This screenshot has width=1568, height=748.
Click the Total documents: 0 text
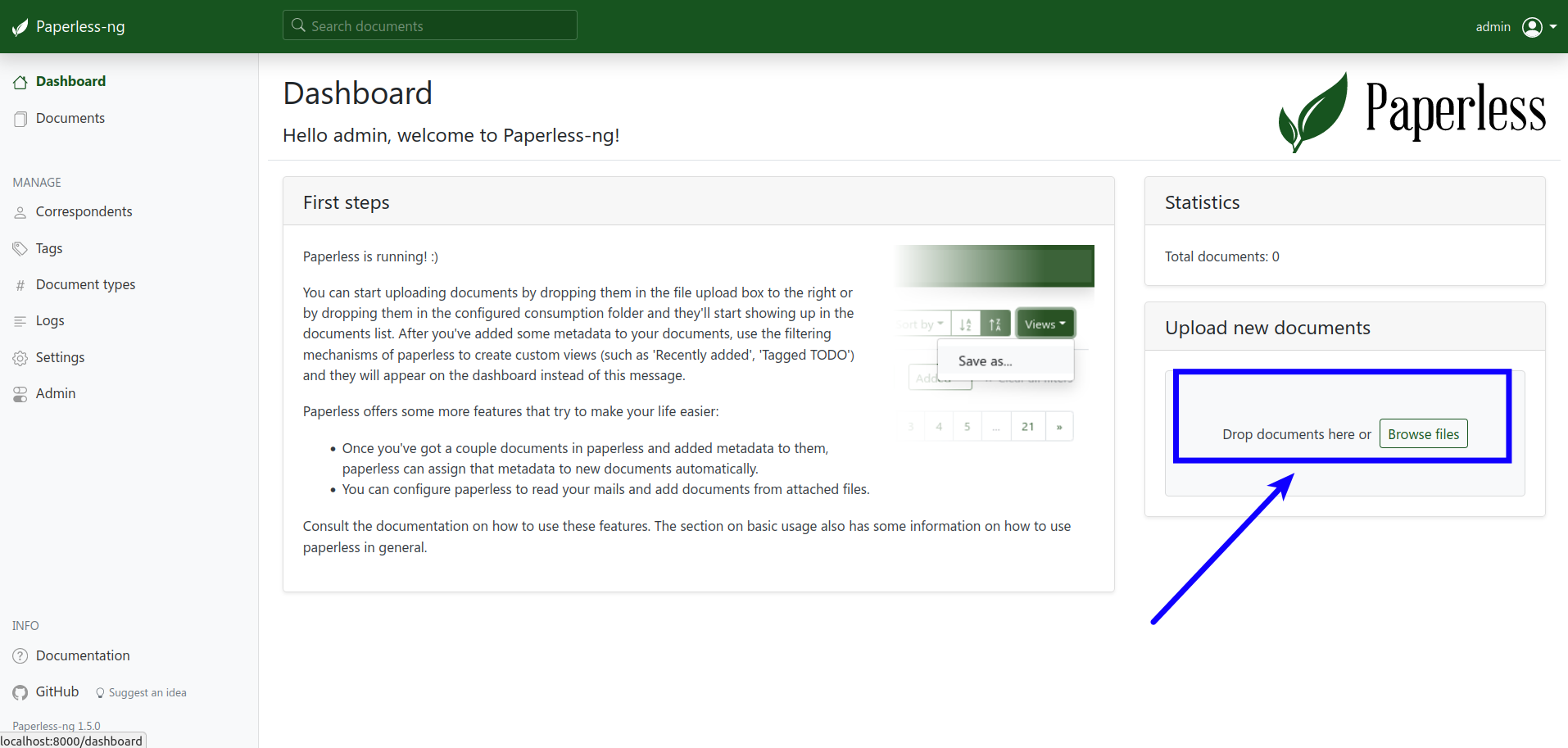coord(1221,256)
